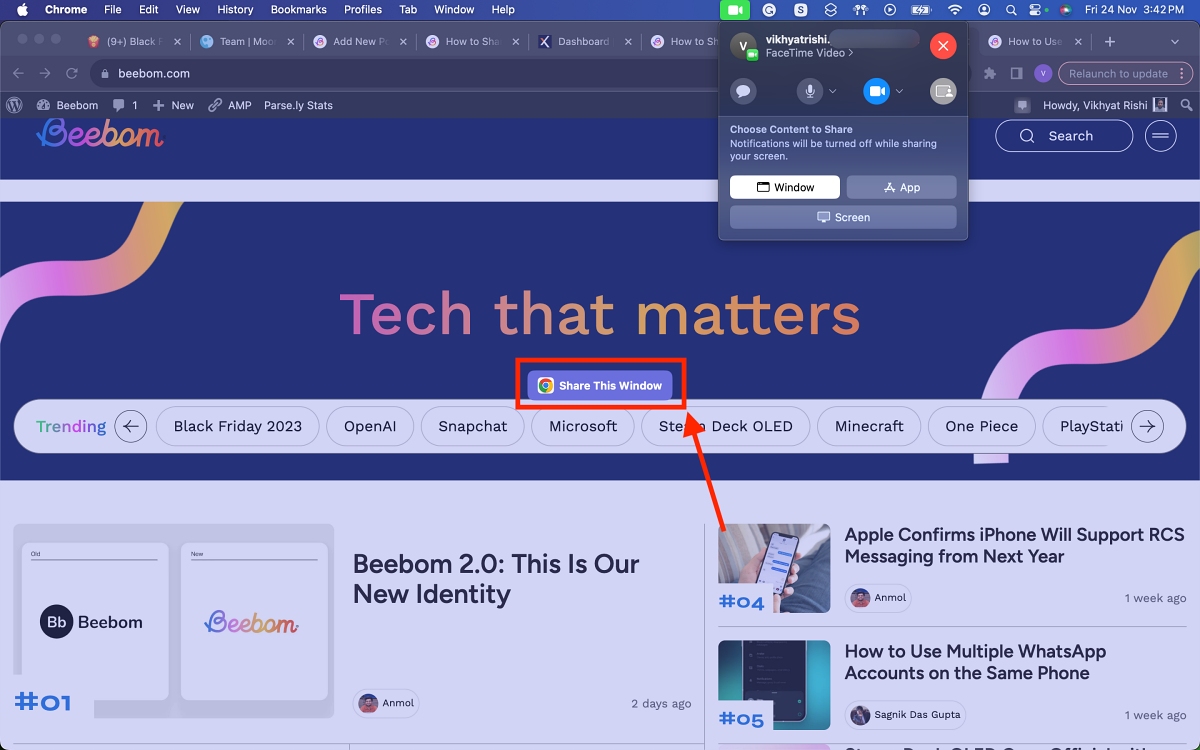Screen dimensions: 1200x750
Task: Select the Window sharing option
Action: (x=785, y=187)
